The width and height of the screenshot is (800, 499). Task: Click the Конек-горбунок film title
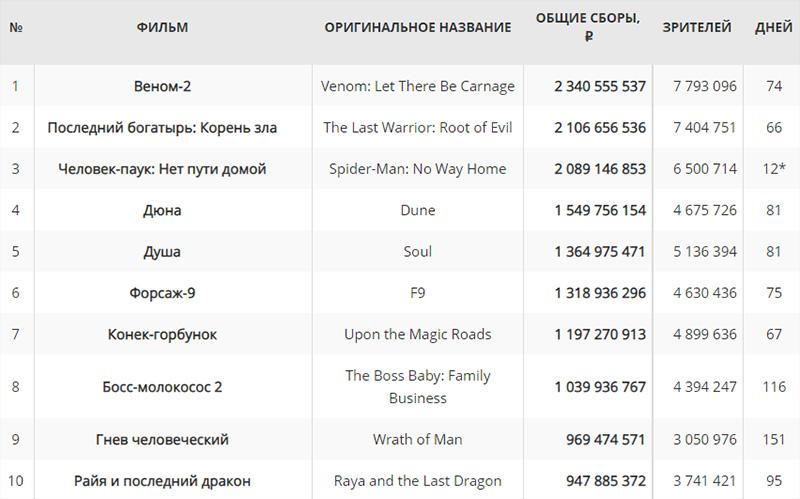tap(162, 334)
